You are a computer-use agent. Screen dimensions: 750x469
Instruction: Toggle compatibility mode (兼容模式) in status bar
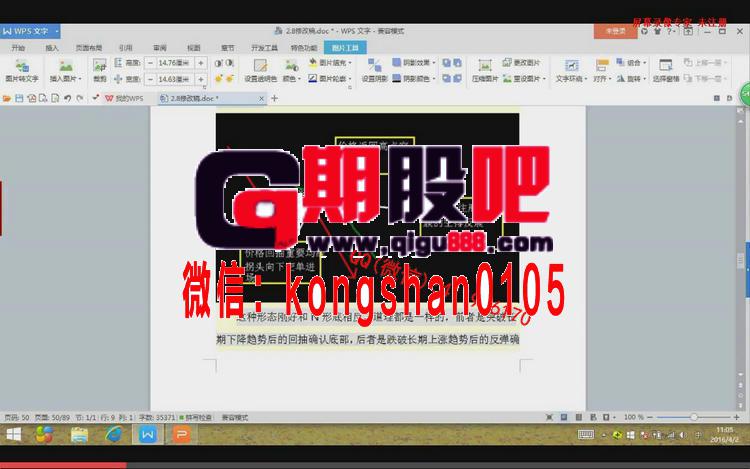(235, 416)
